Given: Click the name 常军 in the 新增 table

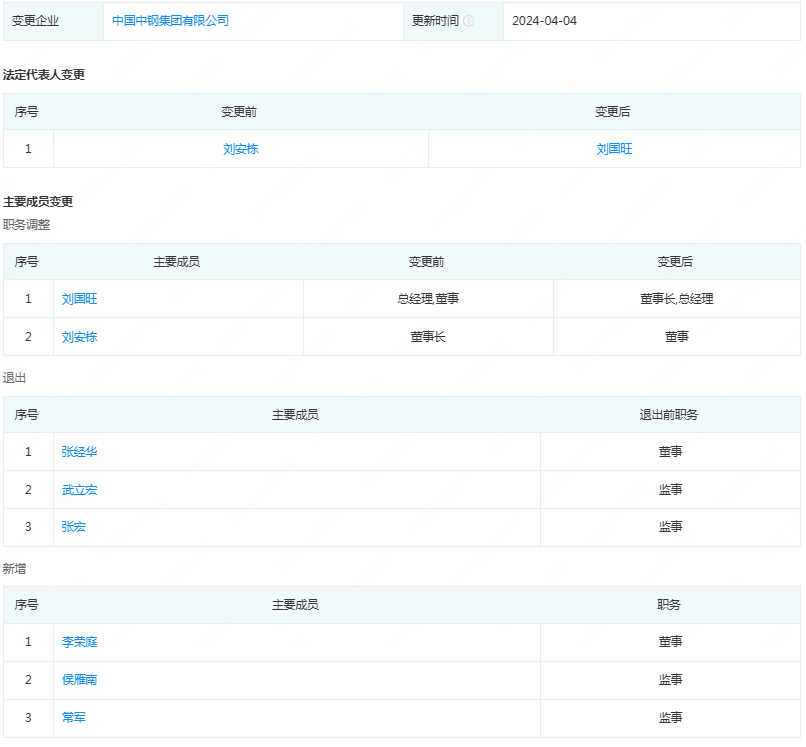Looking at the screenshot, I should pos(74,718).
